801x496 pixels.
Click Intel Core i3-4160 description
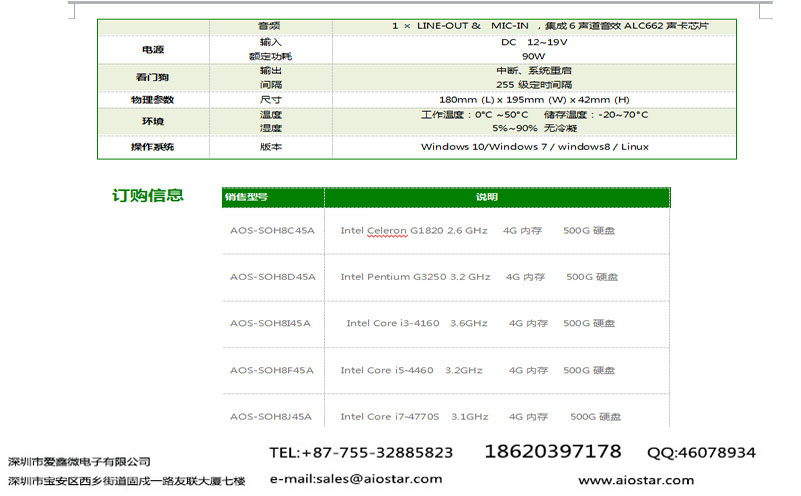pyautogui.click(x=417, y=323)
